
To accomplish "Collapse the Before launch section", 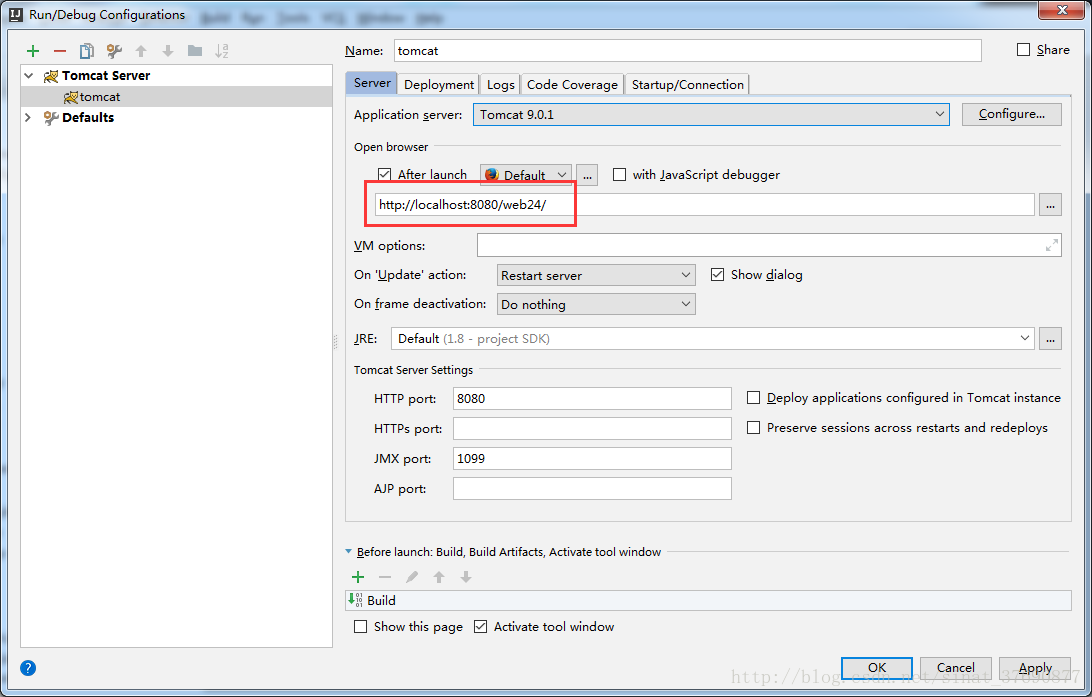I will 348,551.
